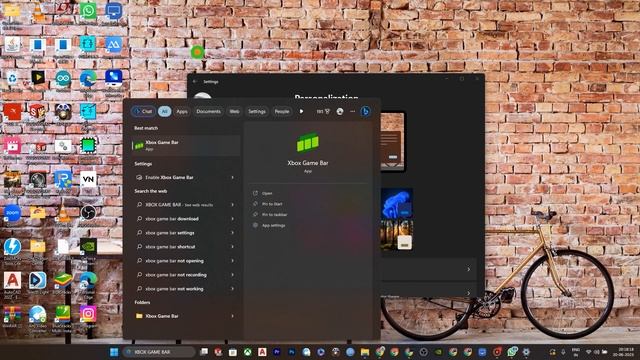The height and width of the screenshot is (360, 640).
Task: Open the Instagram desktop shortcut
Action: [88, 315]
